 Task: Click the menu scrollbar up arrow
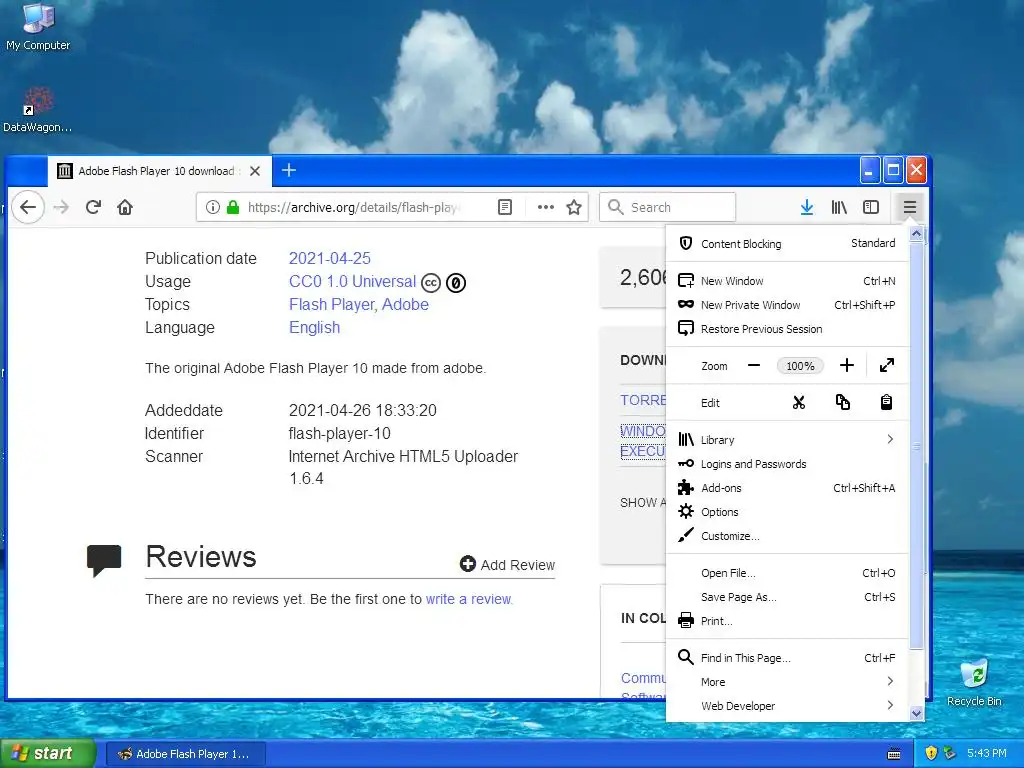click(916, 234)
